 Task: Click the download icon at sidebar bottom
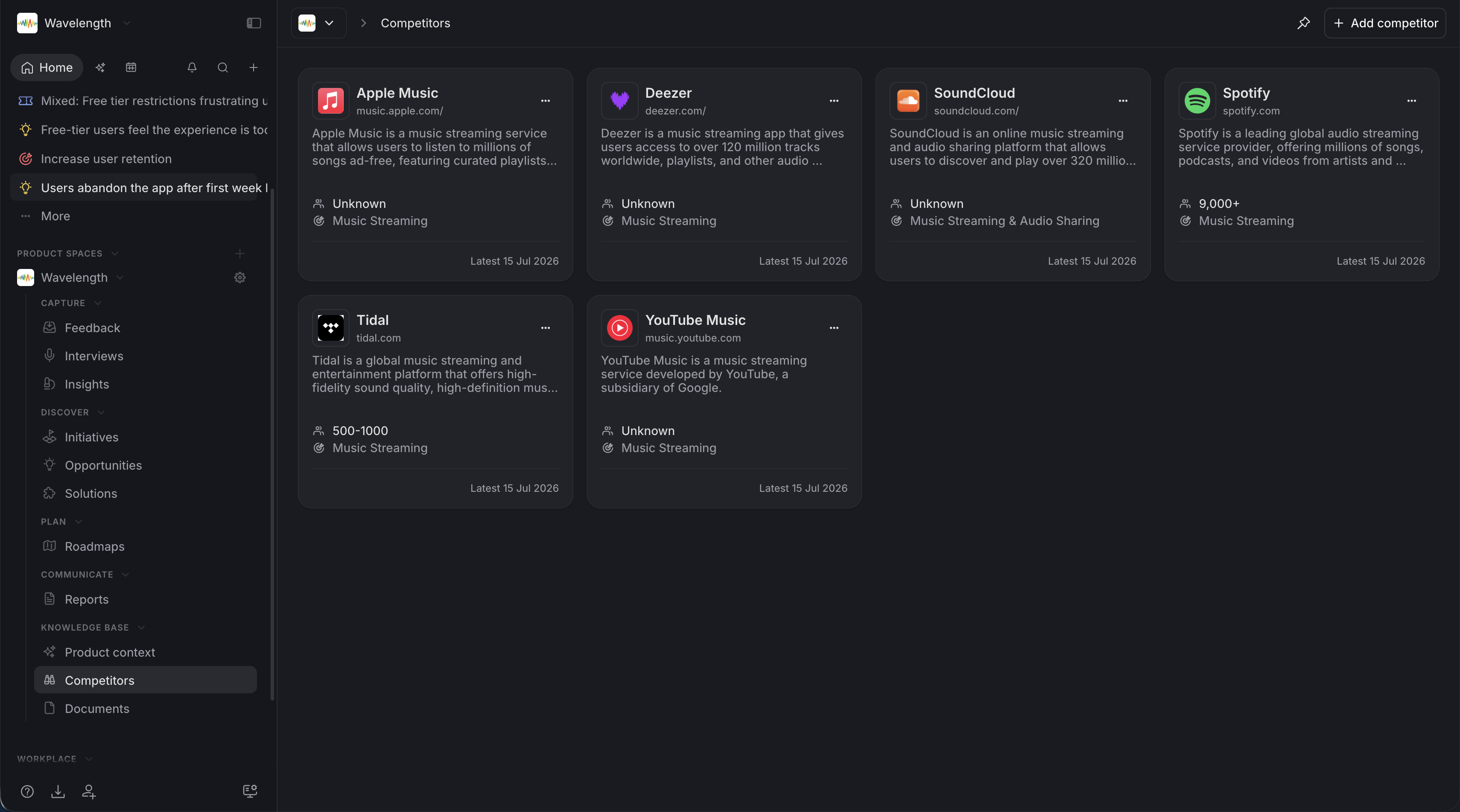coord(58,792)
